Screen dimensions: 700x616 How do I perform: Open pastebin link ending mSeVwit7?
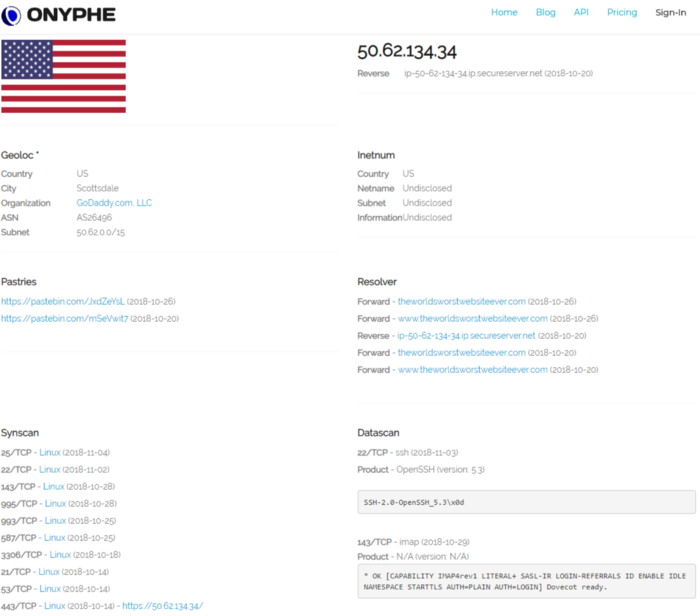(x=65, y=318)
